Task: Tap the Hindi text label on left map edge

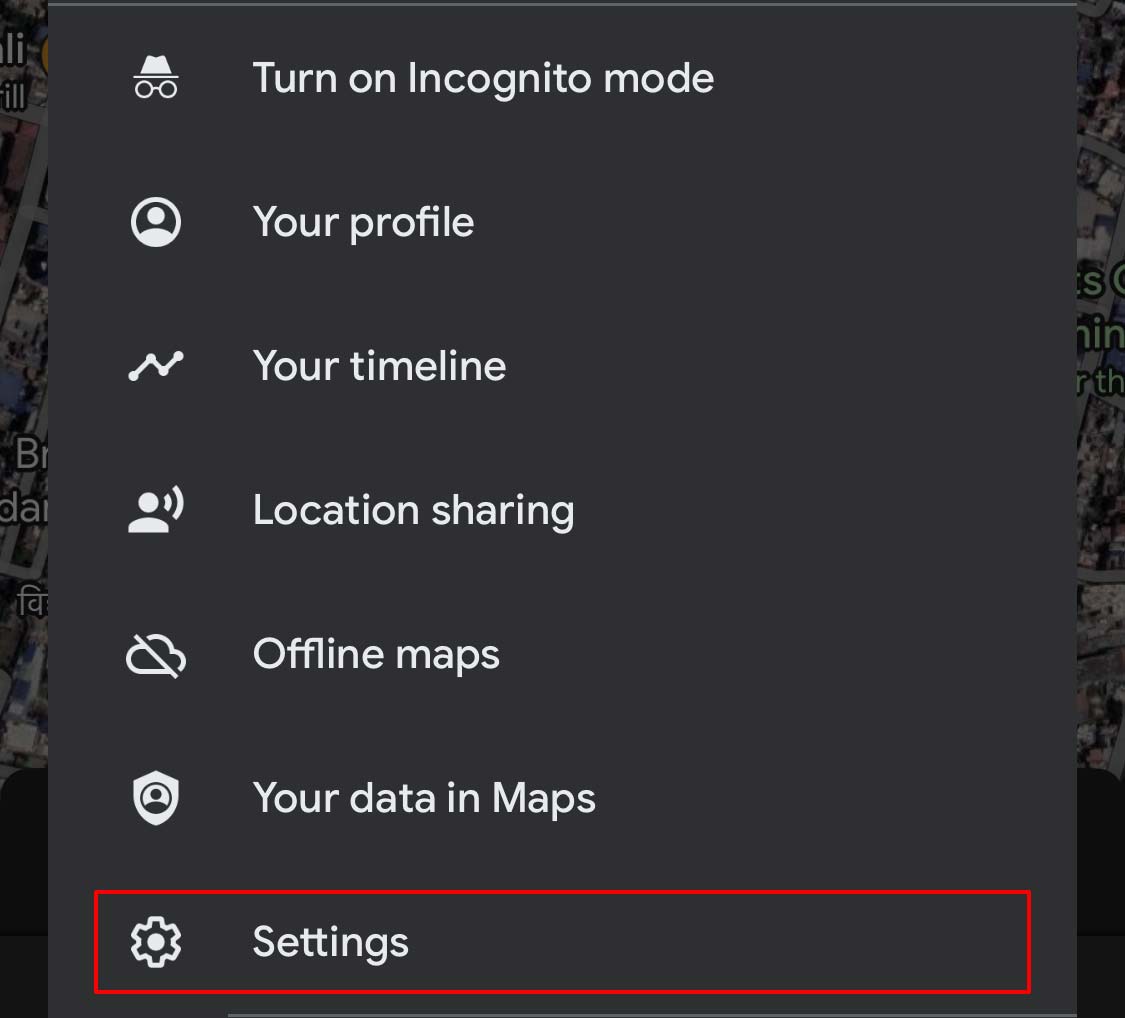Action: [32, 601]
